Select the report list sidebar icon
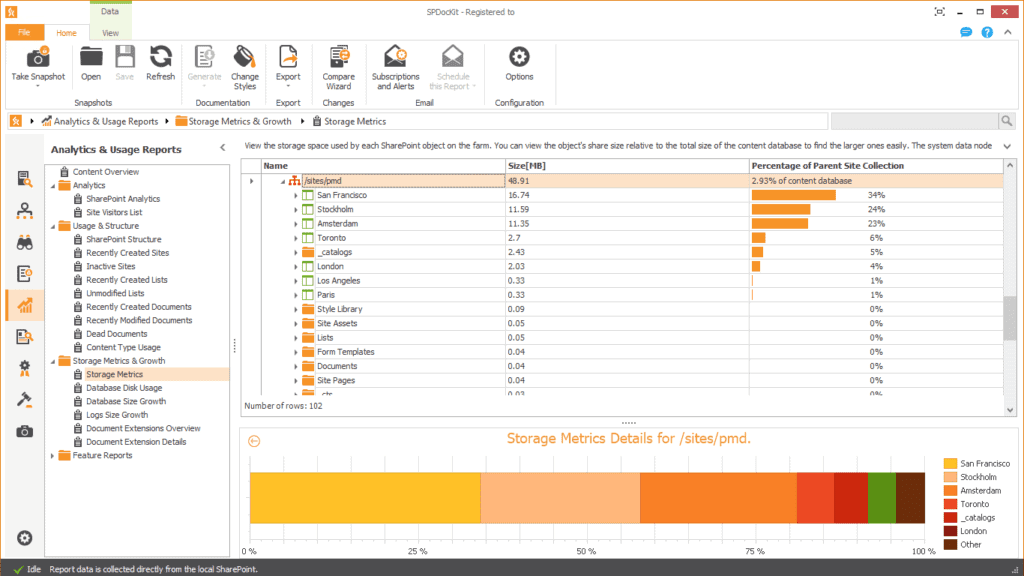1024x576 pixels. pos(25,274)
